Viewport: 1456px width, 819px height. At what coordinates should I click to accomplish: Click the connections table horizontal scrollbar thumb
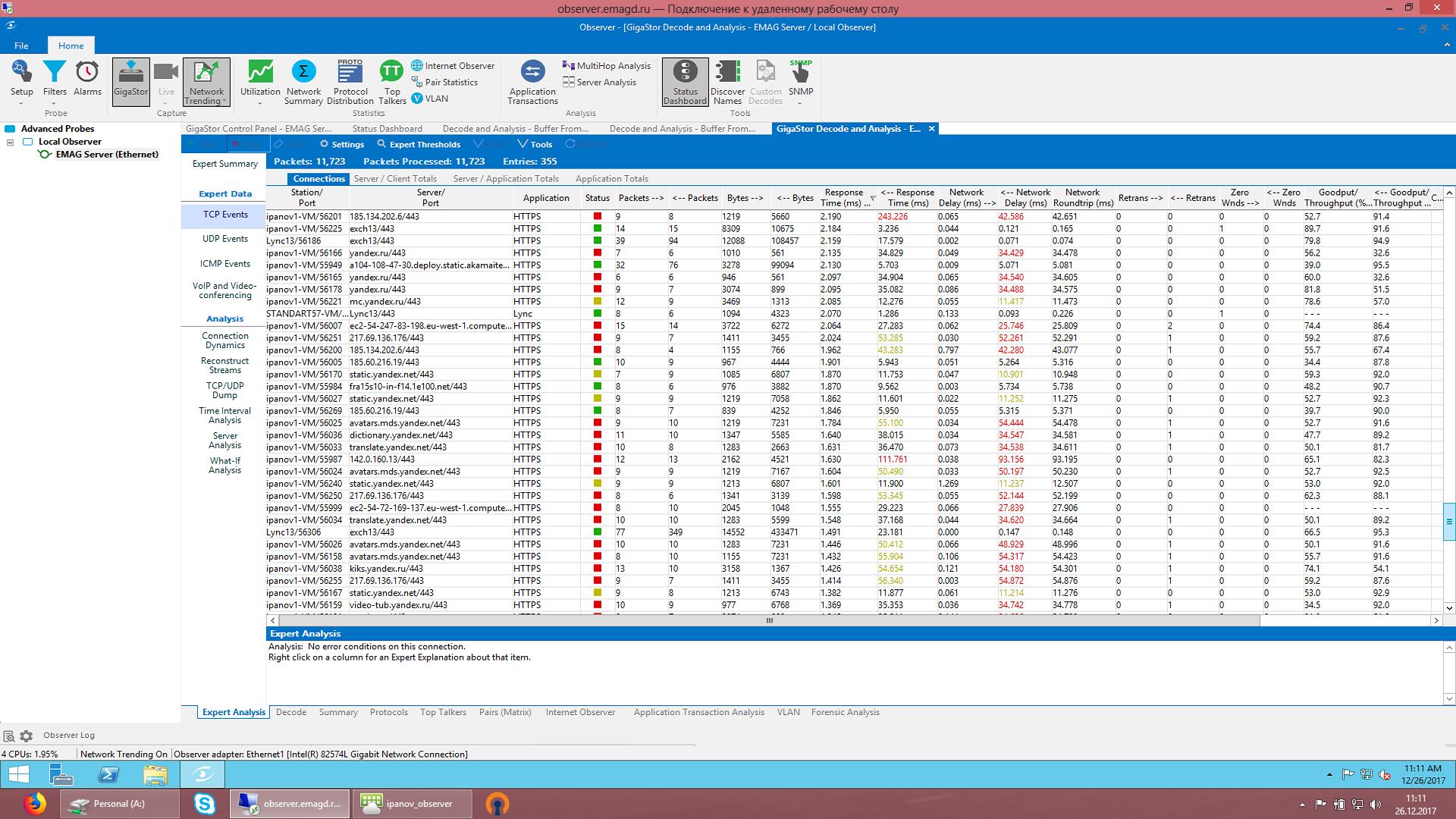[x=769, y=620]
